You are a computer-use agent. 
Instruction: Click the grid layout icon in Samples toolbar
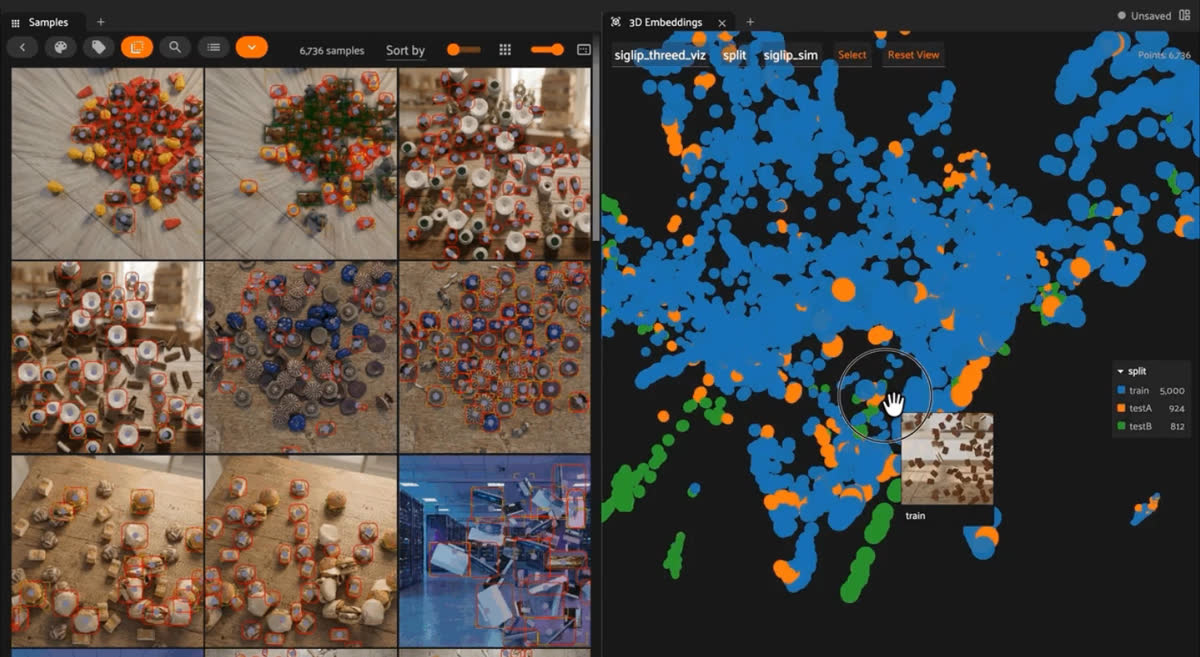(505, 49)
